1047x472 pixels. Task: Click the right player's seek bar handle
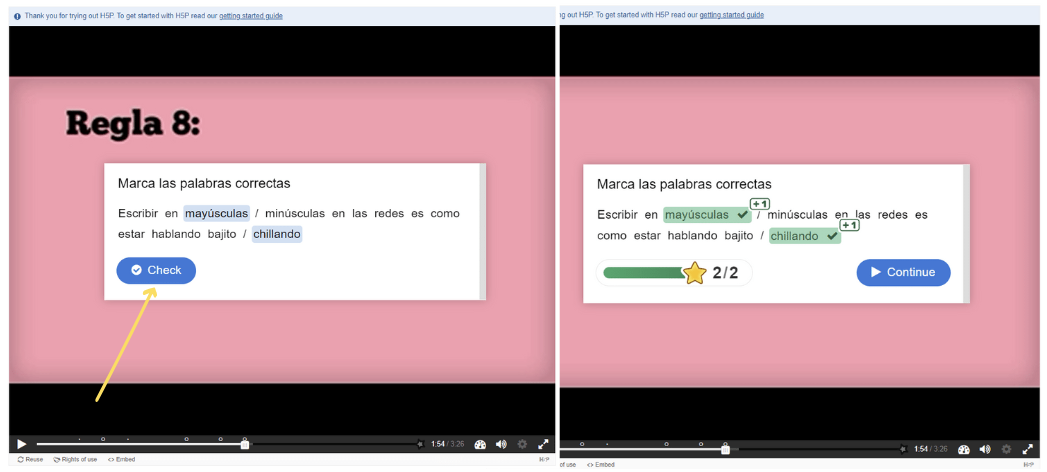[726, 449]
